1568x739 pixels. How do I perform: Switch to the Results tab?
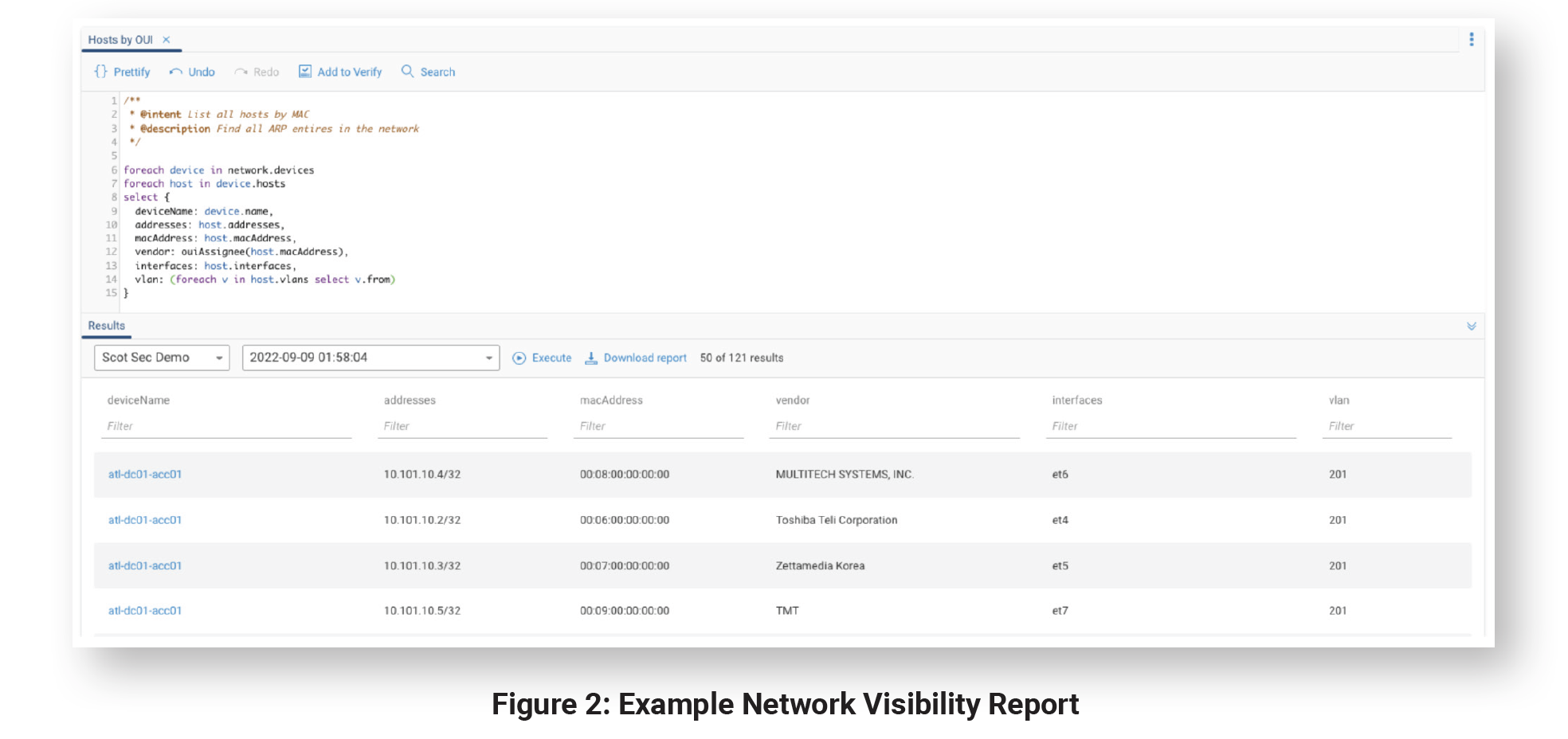click(x=107, y=326)
